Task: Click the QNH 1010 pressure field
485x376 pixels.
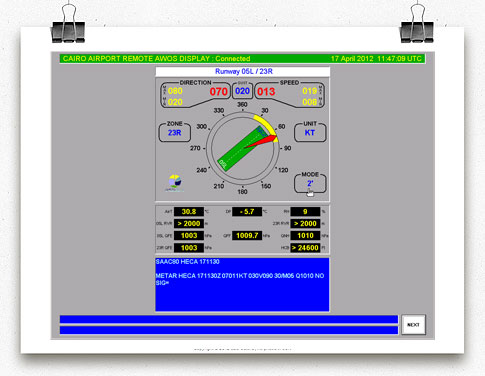Action: (x=305, y=236)
